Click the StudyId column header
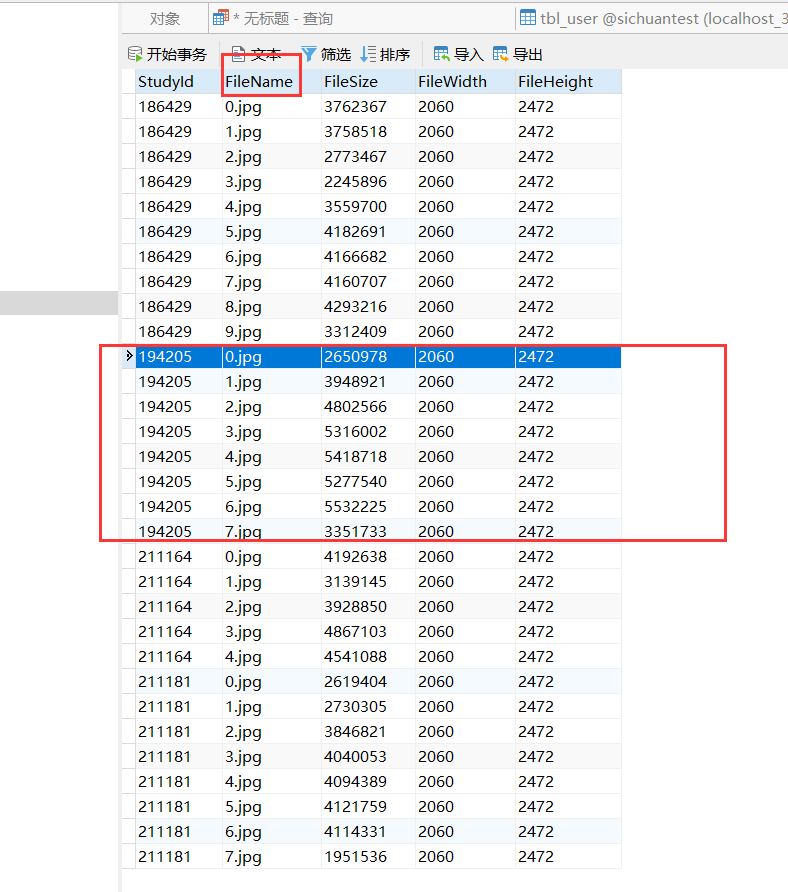Screen dimensions: 788x892 [x=166, y=82]
